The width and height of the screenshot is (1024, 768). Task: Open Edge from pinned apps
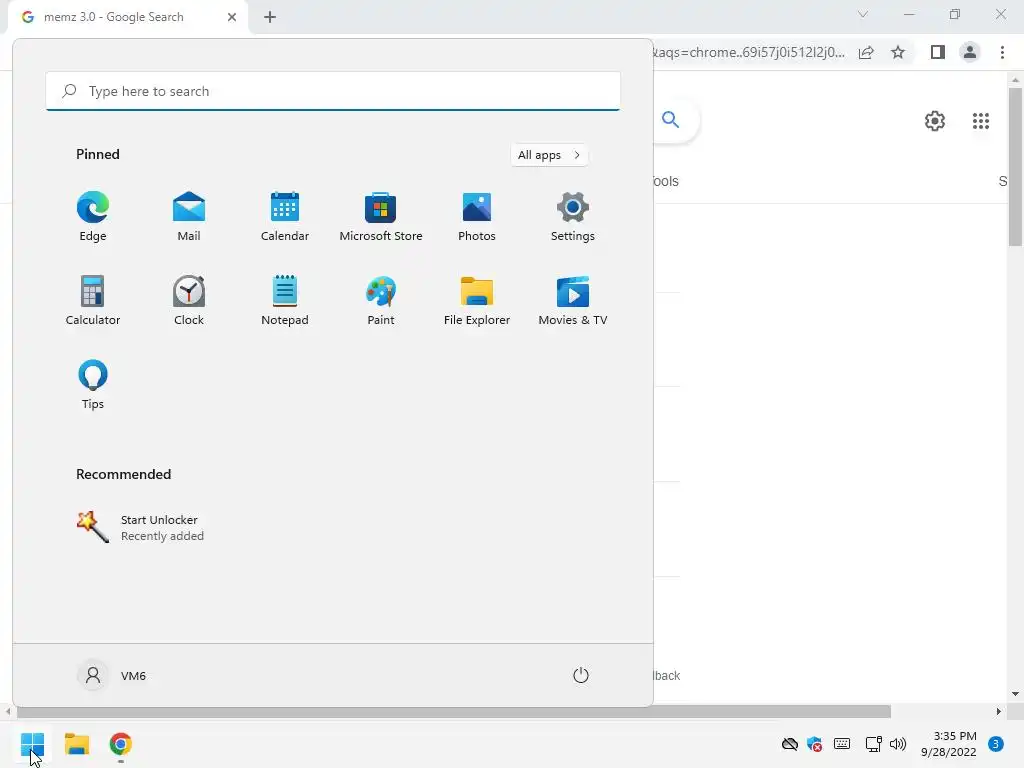[x=93, y=217]
